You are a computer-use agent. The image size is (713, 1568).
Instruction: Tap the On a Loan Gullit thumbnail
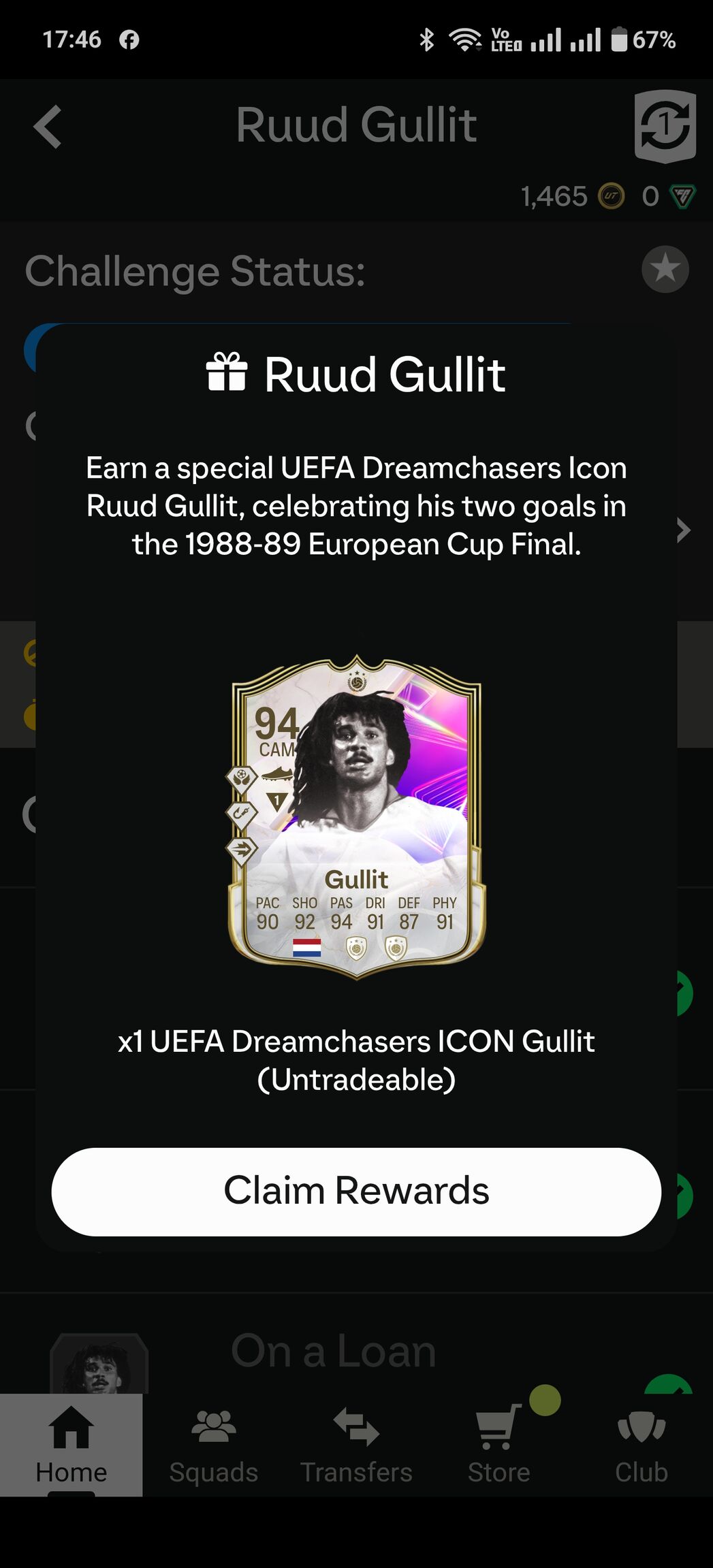point(99,1364)
